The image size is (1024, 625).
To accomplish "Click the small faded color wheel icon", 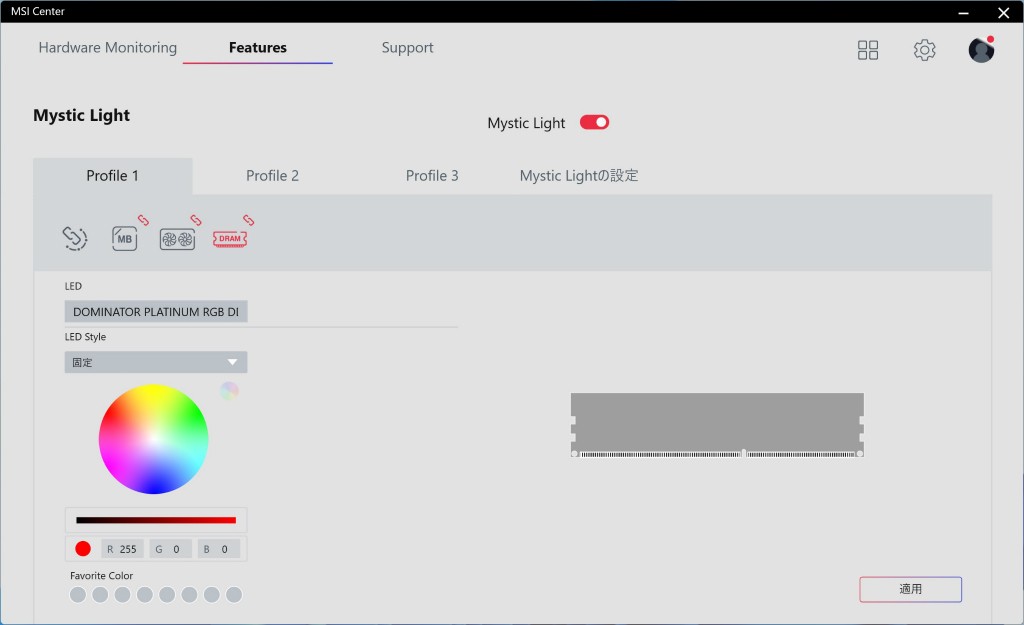I will pyautogui.click(x=229, y=391).
